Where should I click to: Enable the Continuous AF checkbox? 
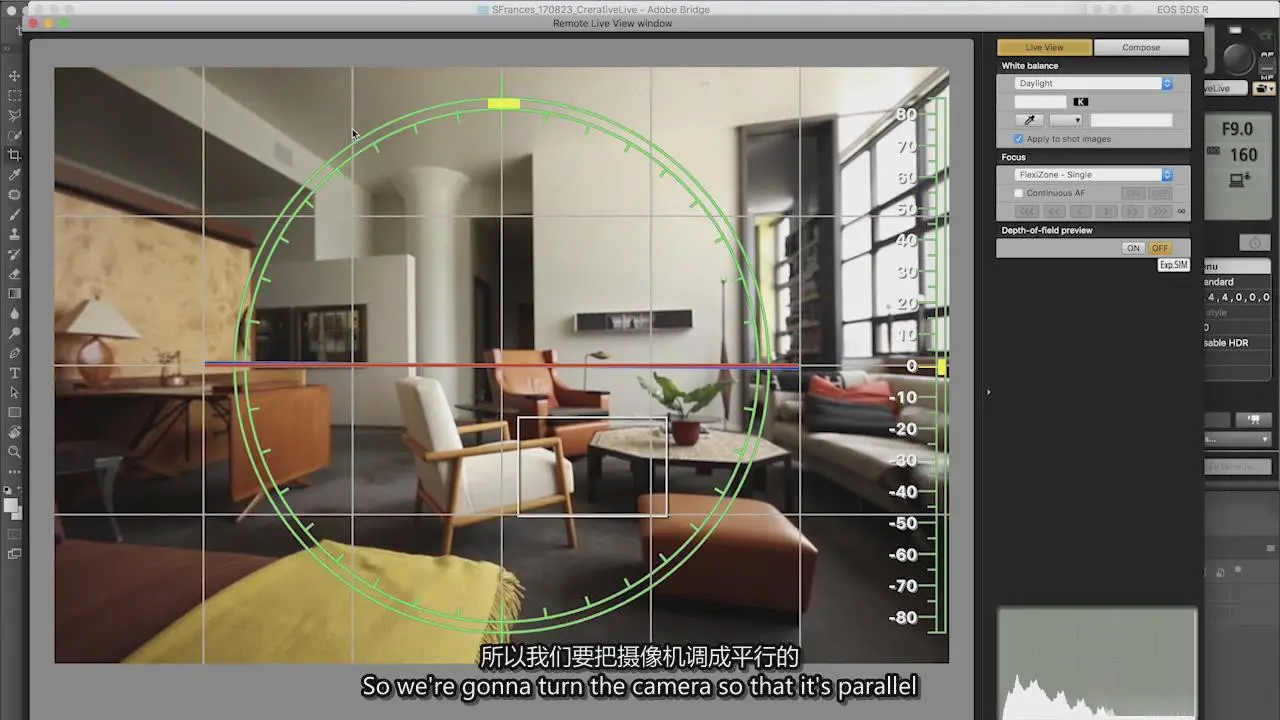(x=1019, y=193)
